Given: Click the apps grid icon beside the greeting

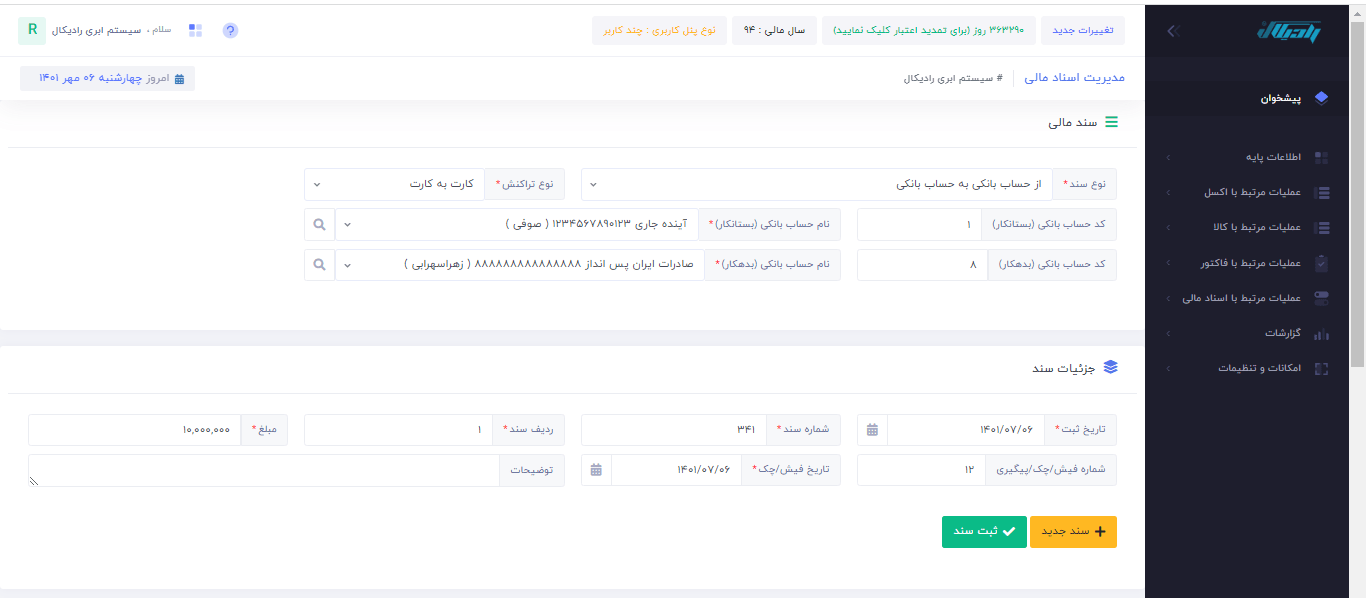Looking at the screenshot, I should [x=195, y=30].
